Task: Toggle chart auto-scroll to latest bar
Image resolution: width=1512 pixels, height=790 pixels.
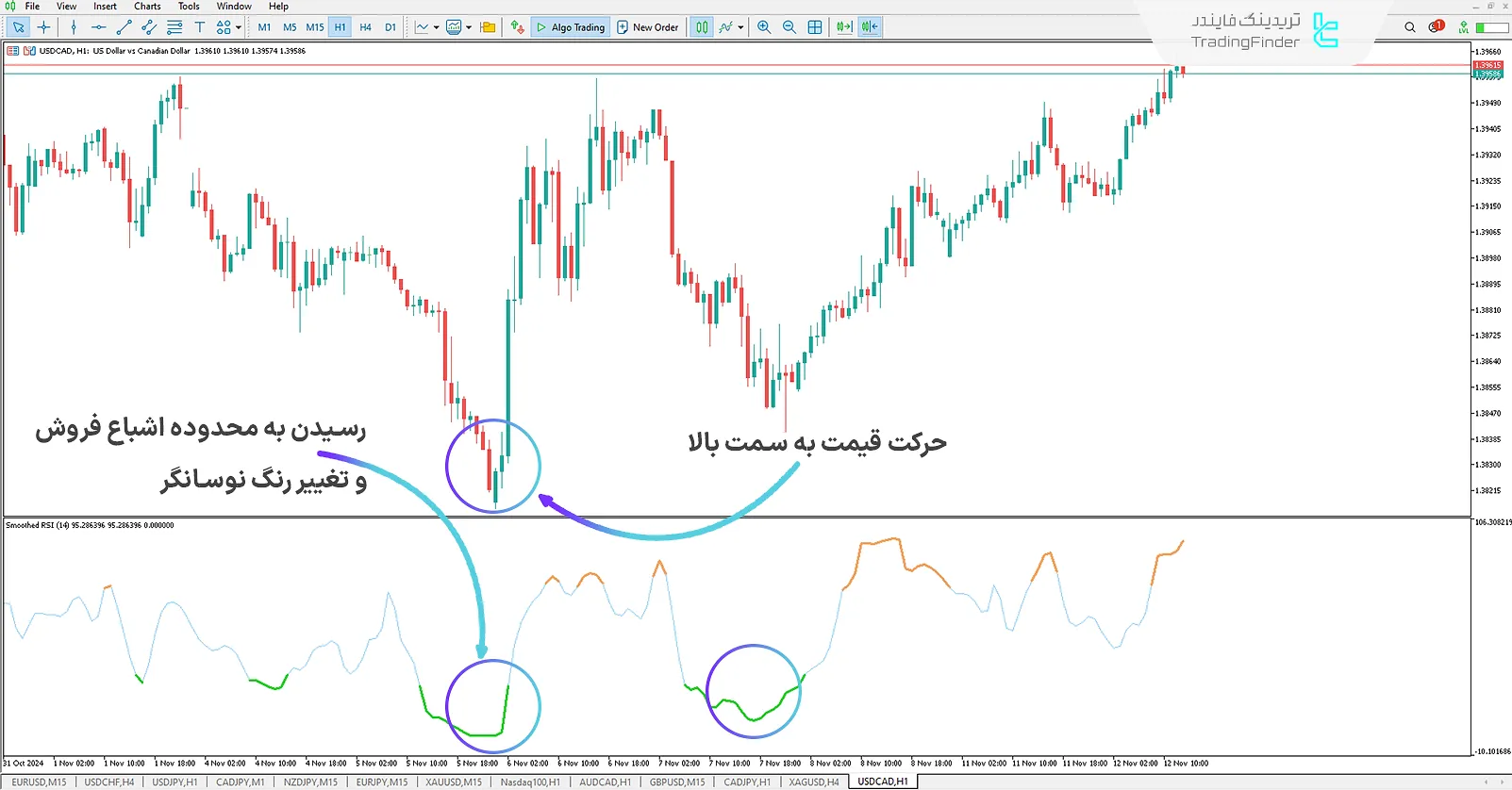Action: point(844,27)
